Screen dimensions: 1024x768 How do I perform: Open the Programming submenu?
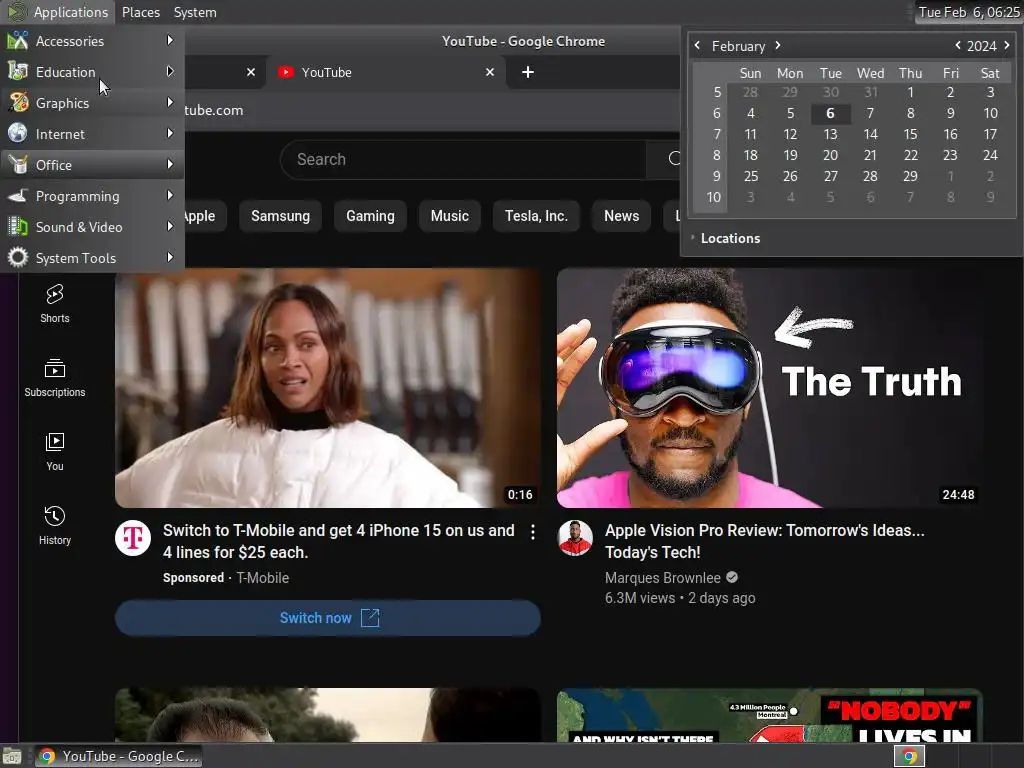click(x=92, y=196)
